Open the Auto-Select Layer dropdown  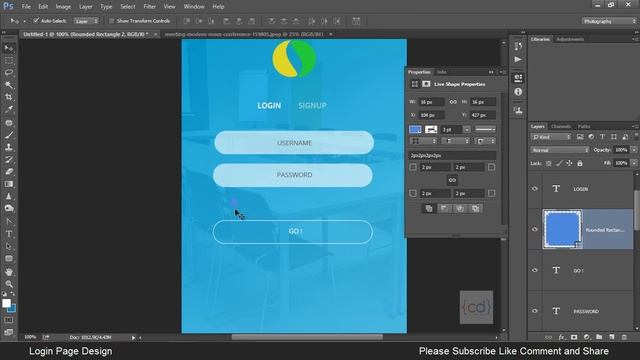click(86, 21)
